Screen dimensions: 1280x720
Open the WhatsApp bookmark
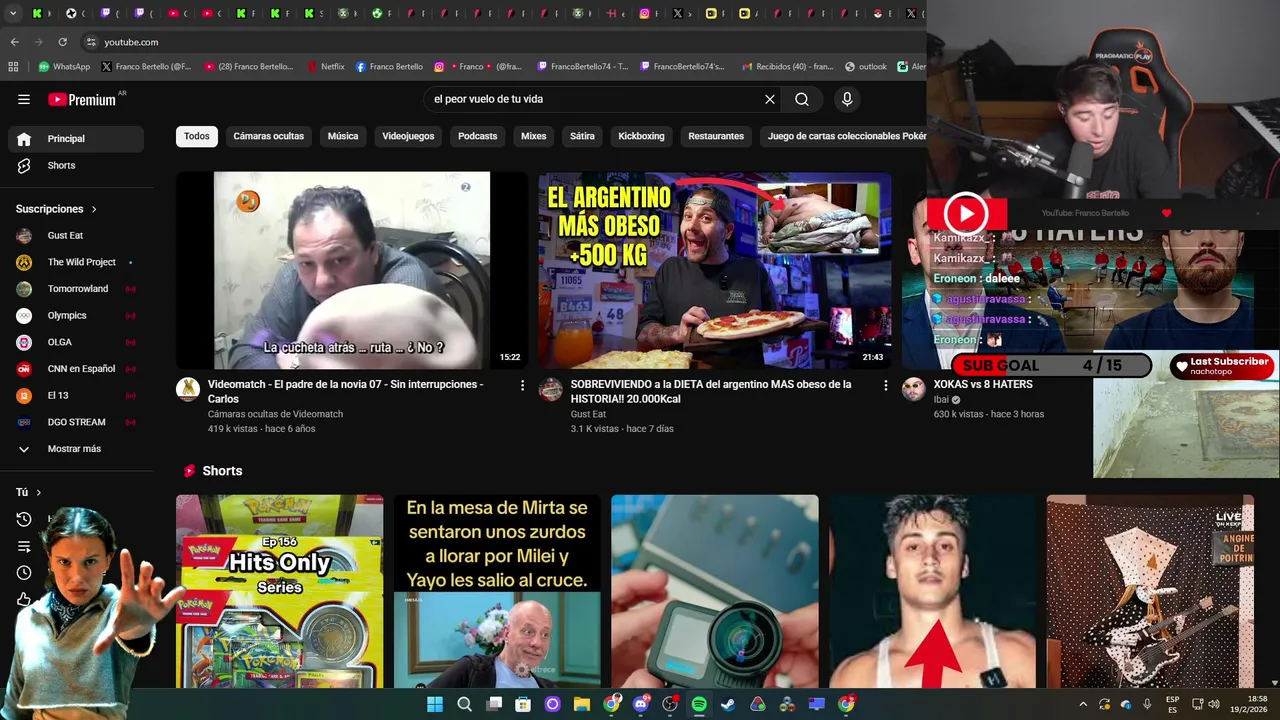pos(64,67)
